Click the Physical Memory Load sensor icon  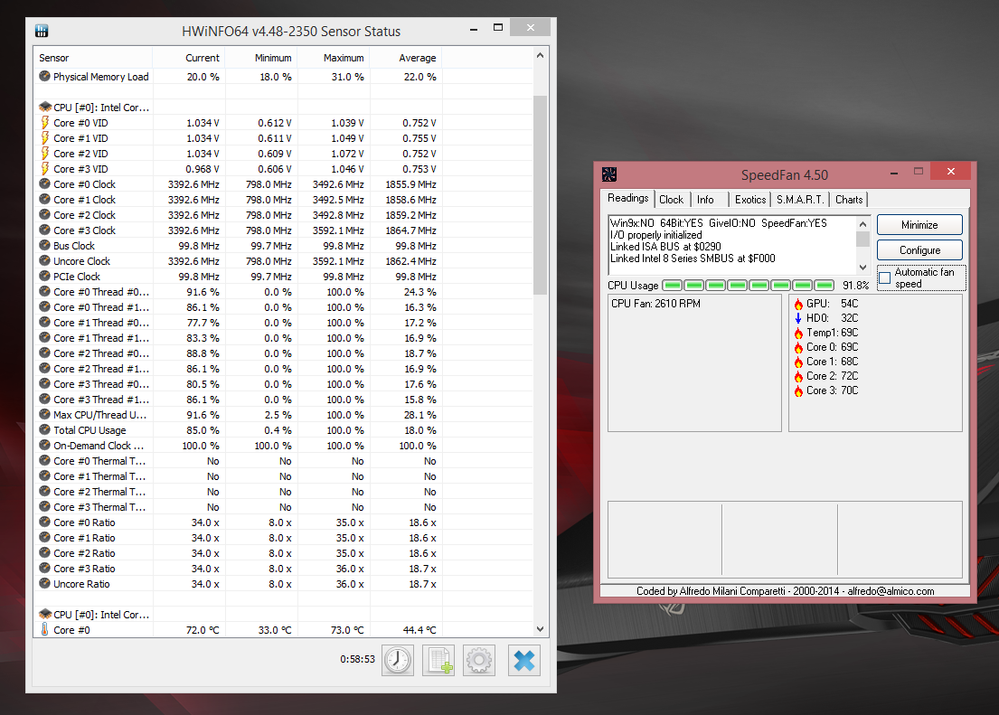point(45,76)
